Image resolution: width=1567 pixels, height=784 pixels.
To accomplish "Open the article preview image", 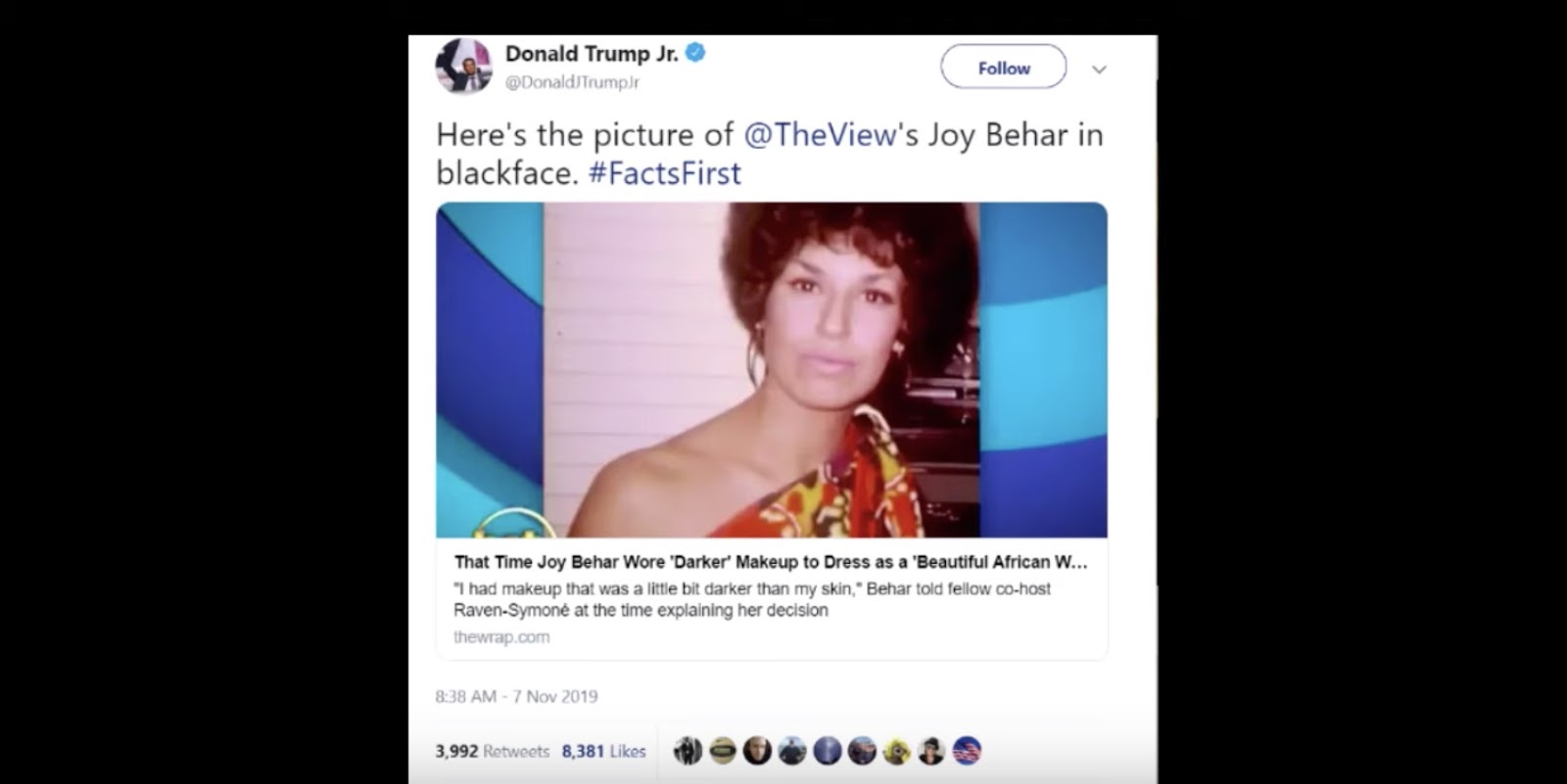I will point(772,370).
